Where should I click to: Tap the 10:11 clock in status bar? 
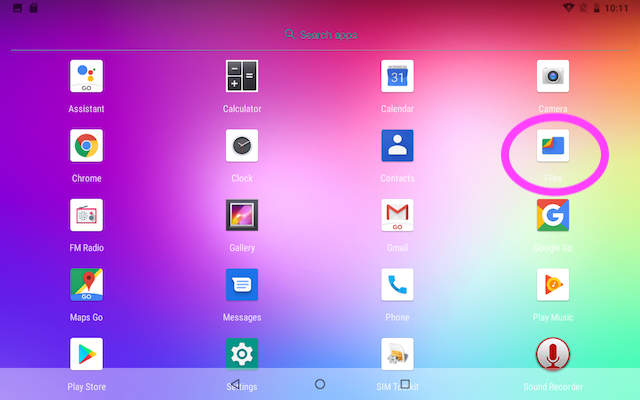[x=616, y=8]
